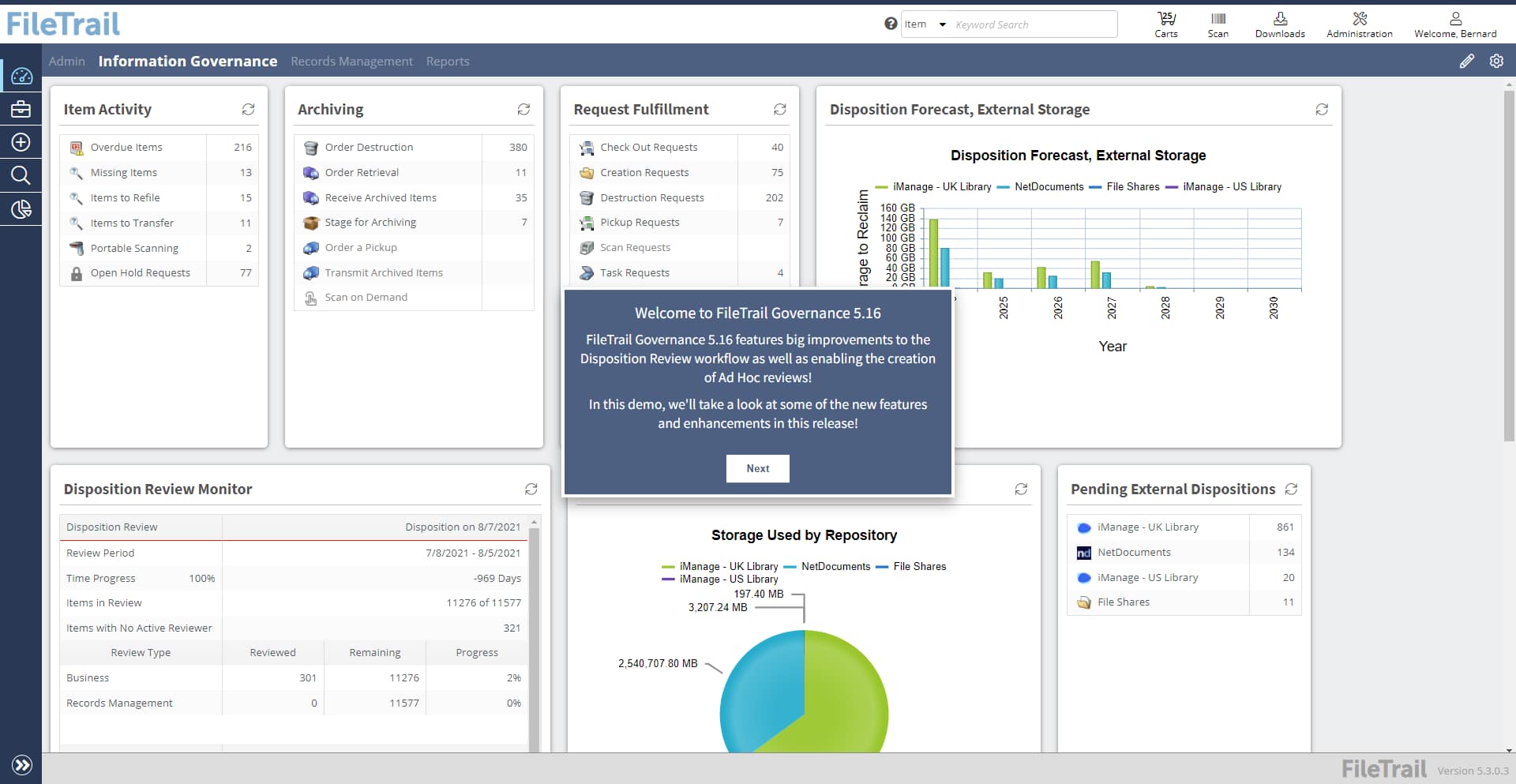Open iManage - UK Library pending dispositions
This screenshot has width=1516, height=784.
tap(1147, 527)
